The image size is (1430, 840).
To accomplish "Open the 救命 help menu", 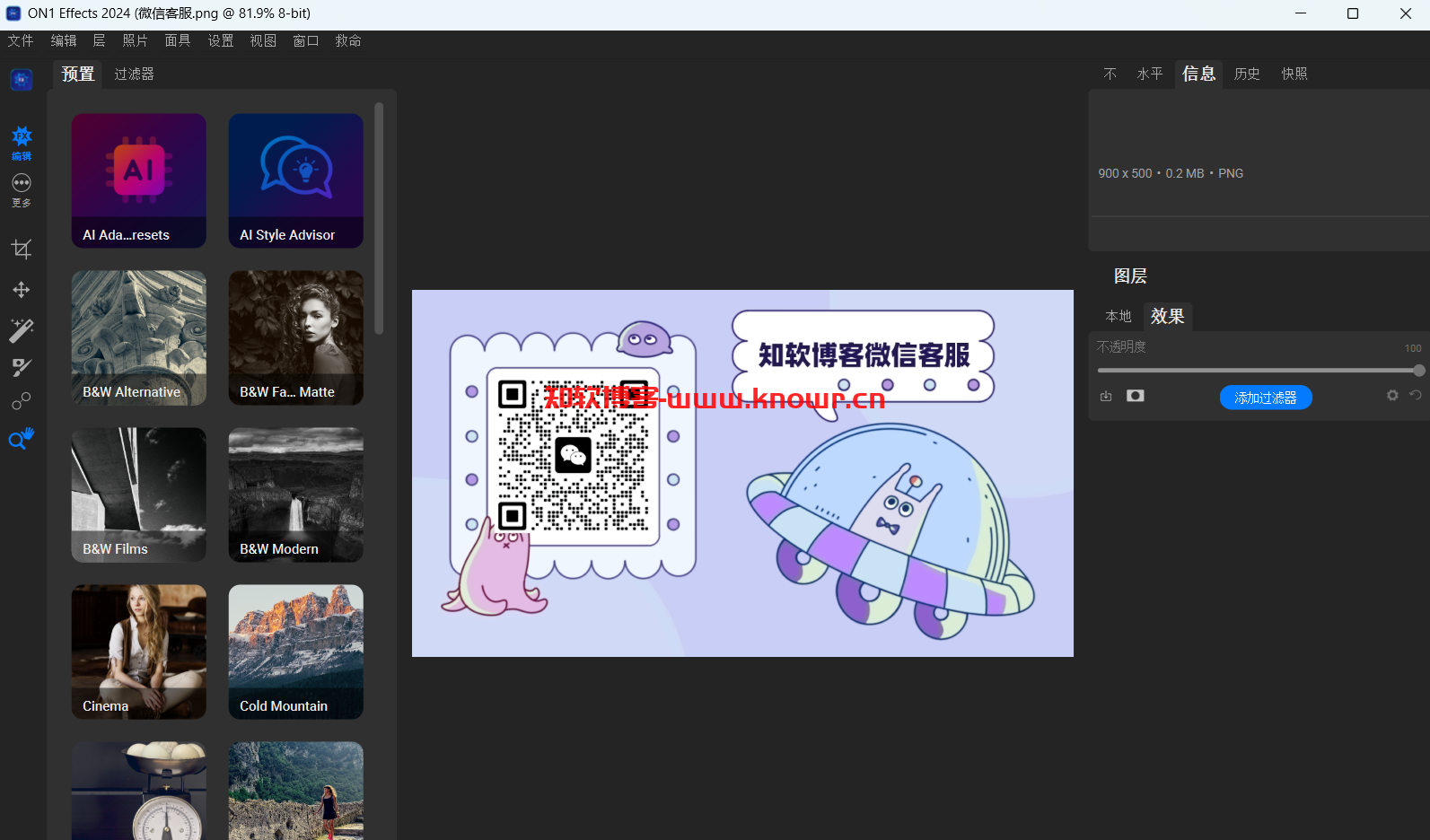I will click(348, 40).
